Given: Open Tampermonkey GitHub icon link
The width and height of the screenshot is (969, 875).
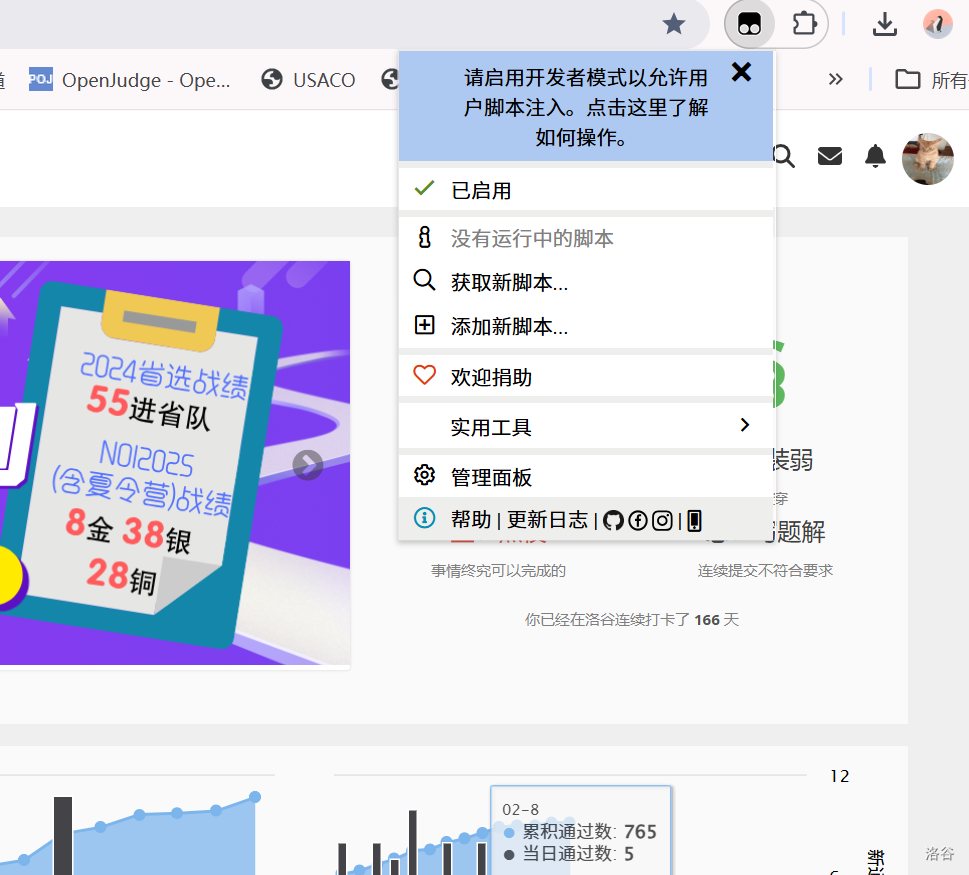Looking at the screenshot, I should [613, 520].
